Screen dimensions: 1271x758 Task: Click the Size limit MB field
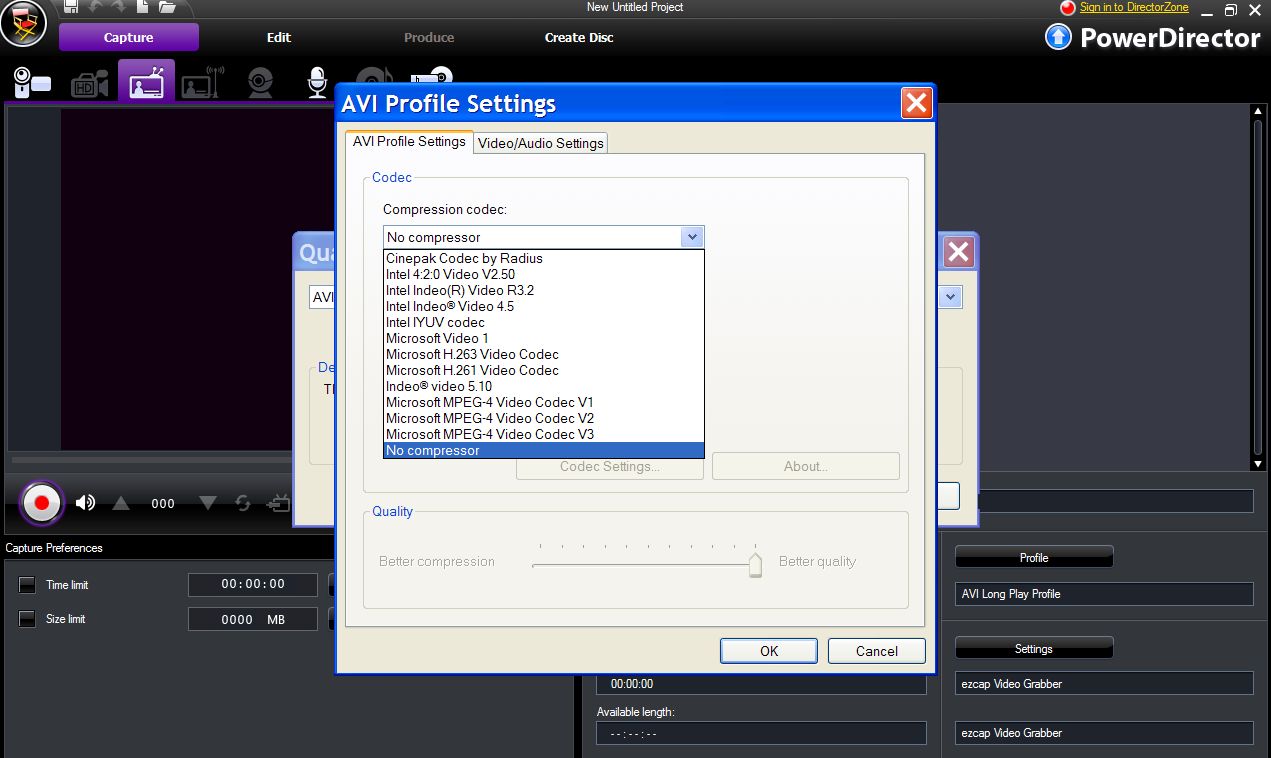pos(253,619)
